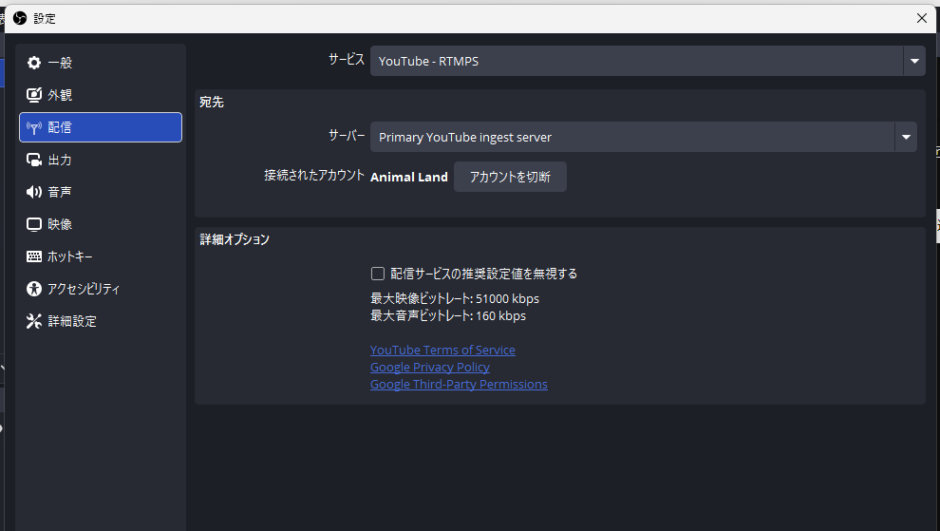Click the arrow of the サービス combo box
The width and height of the screenshot is (940, 531).
[914, 61]
